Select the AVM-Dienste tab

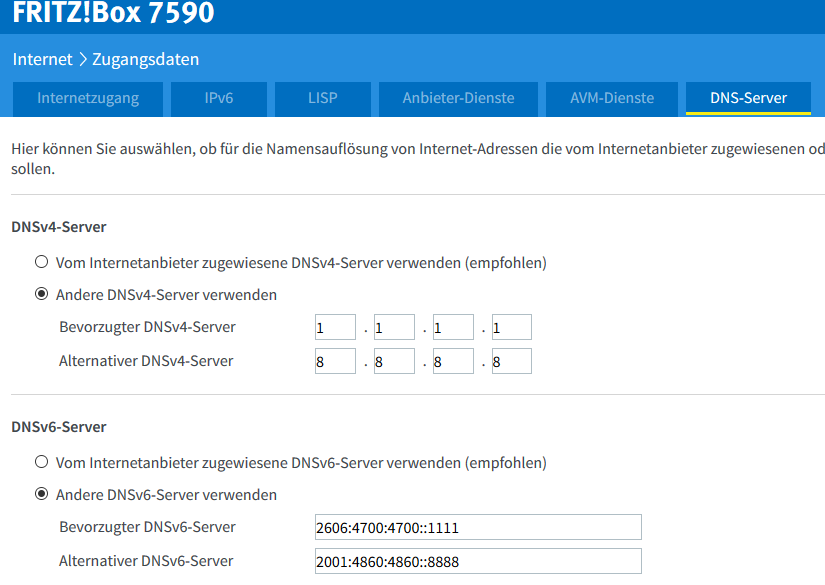[612, 98]
